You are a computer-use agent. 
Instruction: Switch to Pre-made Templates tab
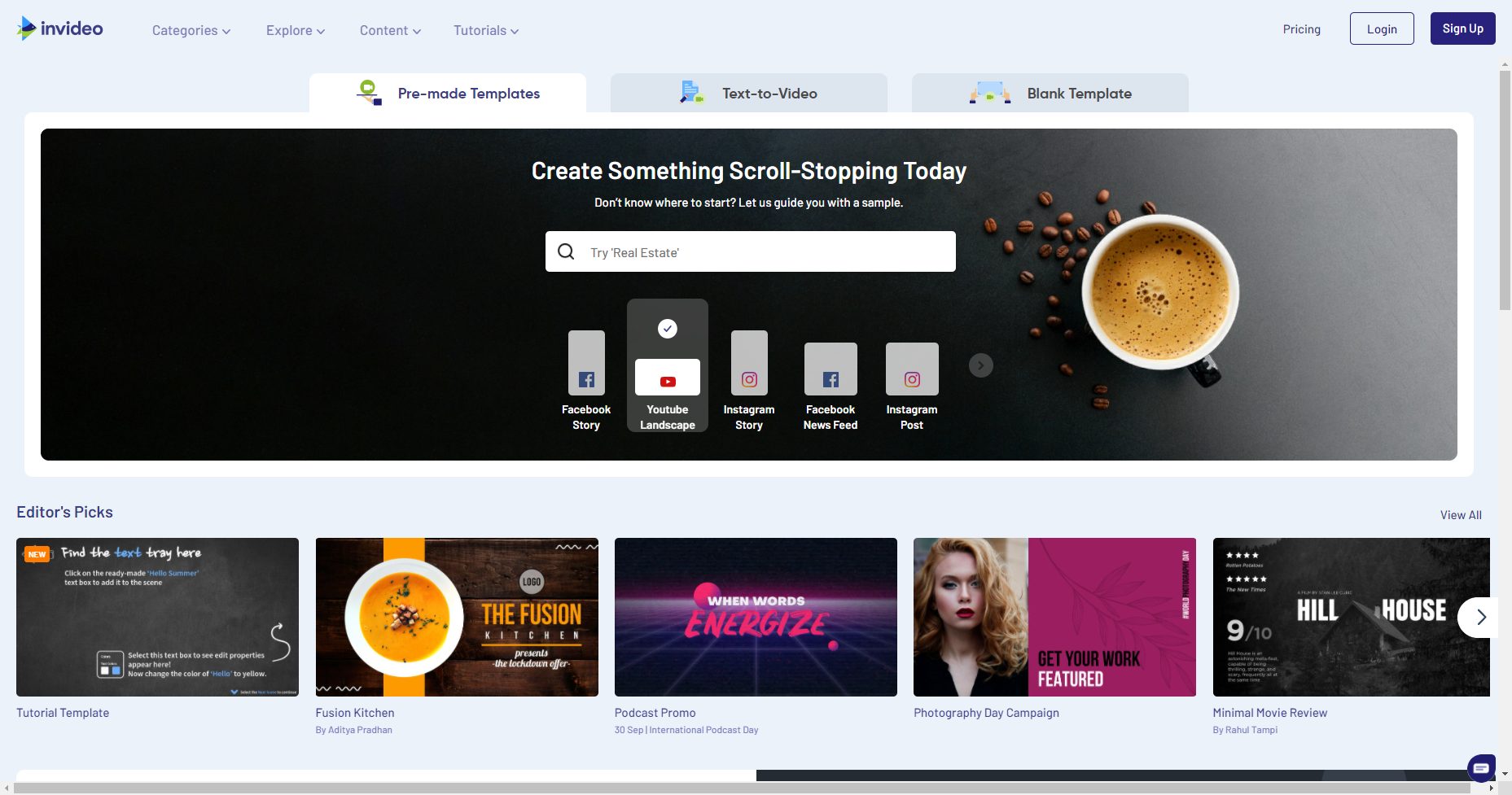(x=448, y=93)
